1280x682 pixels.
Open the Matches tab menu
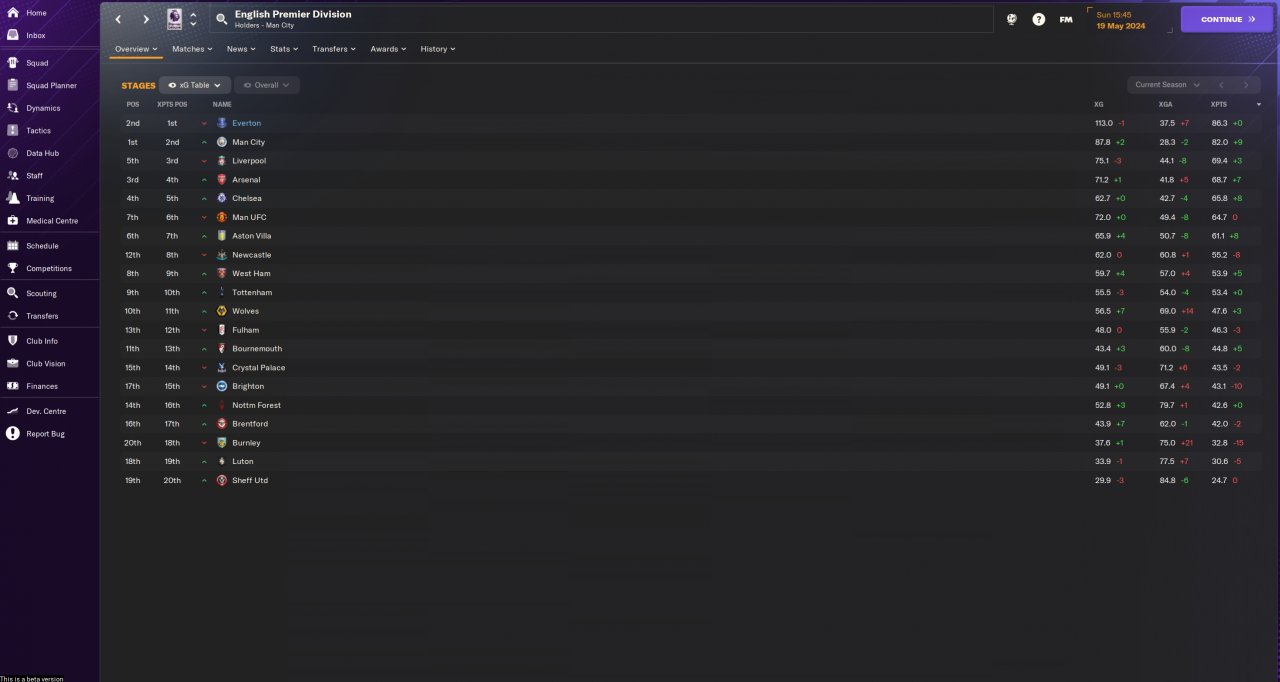click(x=191, y=49)
